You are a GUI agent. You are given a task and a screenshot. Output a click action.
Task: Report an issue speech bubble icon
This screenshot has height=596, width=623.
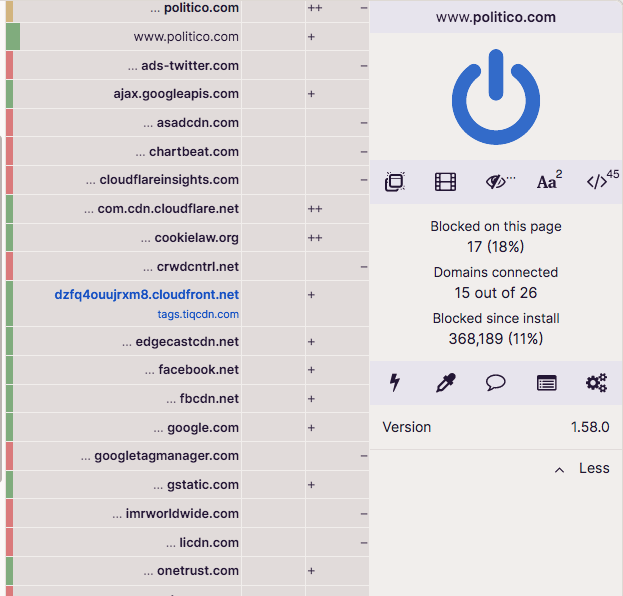[x=495, y=383]
